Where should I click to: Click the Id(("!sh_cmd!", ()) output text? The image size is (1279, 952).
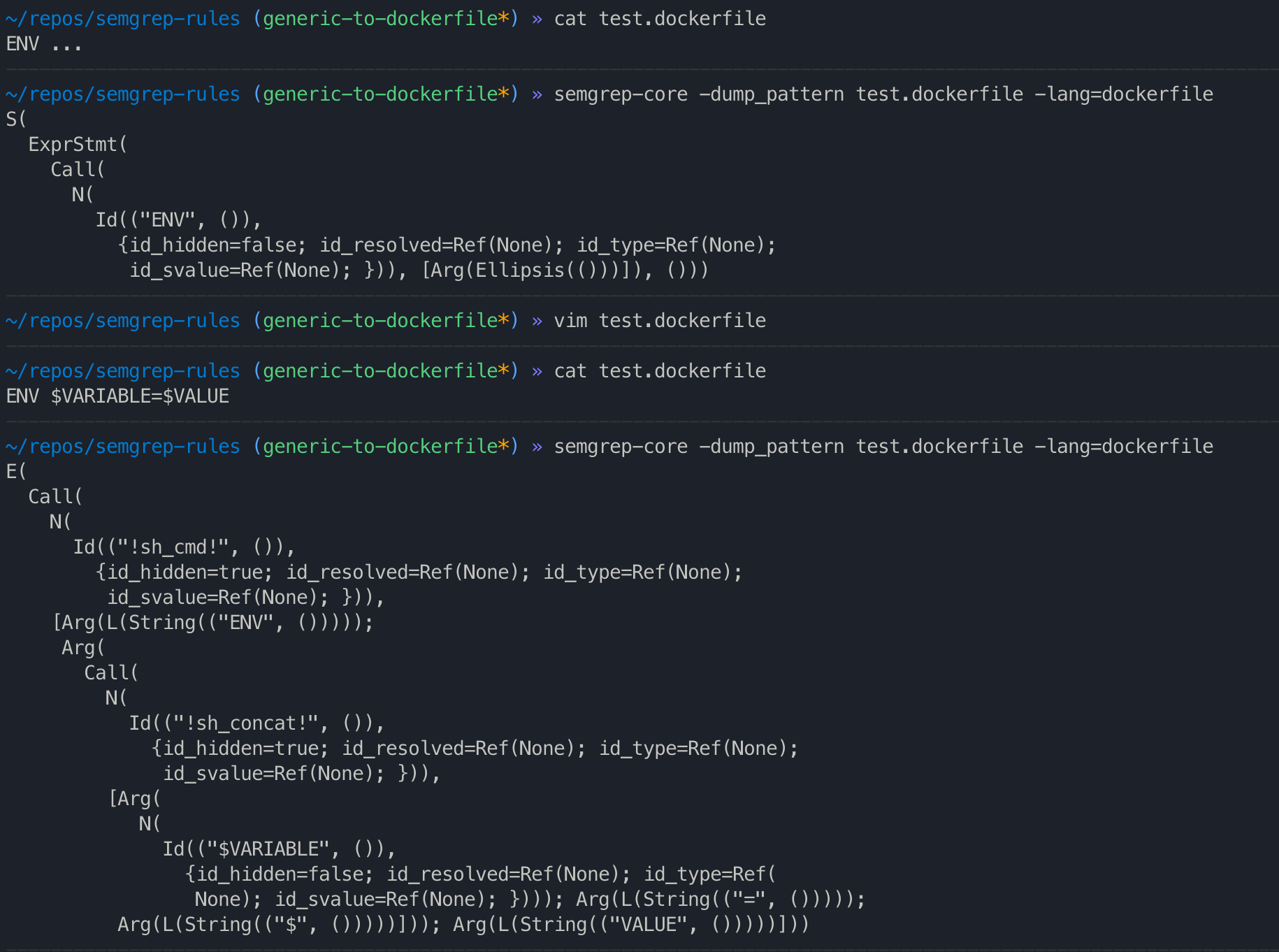(184, 547)
